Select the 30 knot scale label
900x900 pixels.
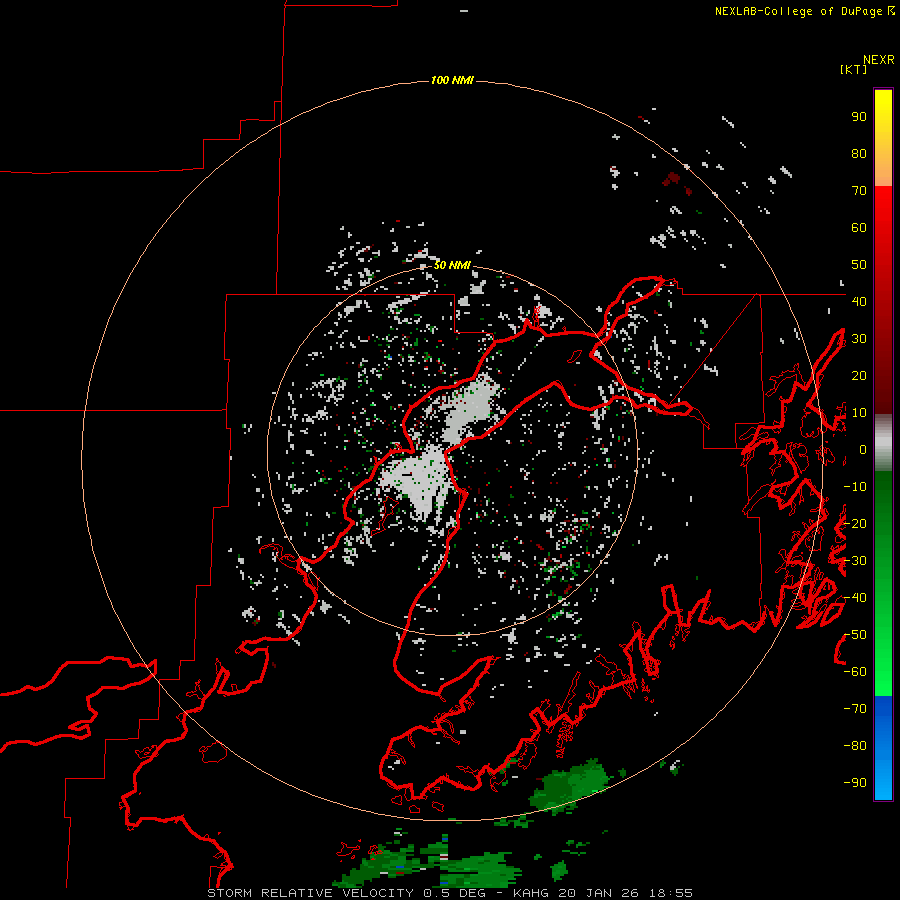[x=859, y=339]
